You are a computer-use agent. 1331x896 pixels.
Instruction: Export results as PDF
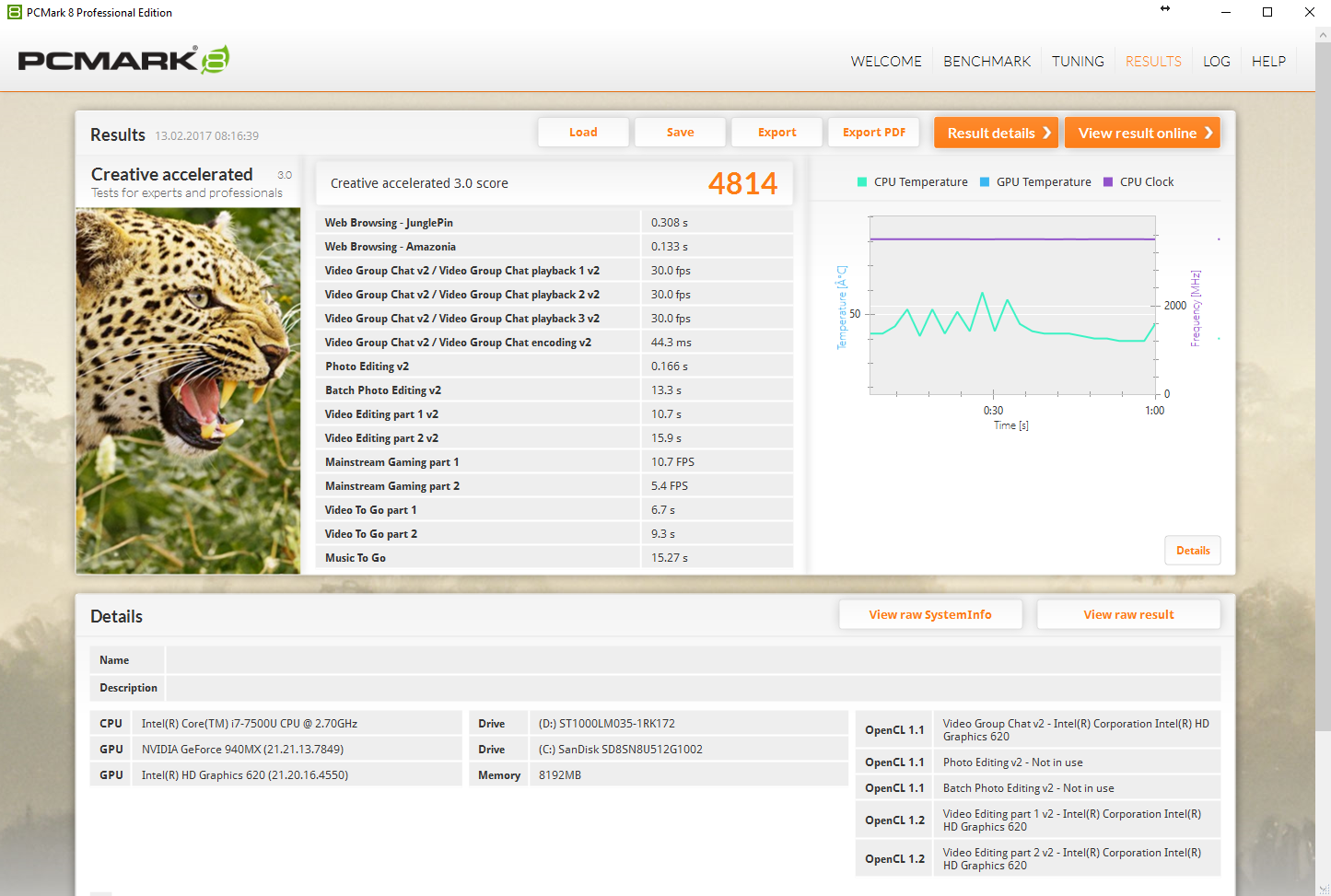(874, 133)
